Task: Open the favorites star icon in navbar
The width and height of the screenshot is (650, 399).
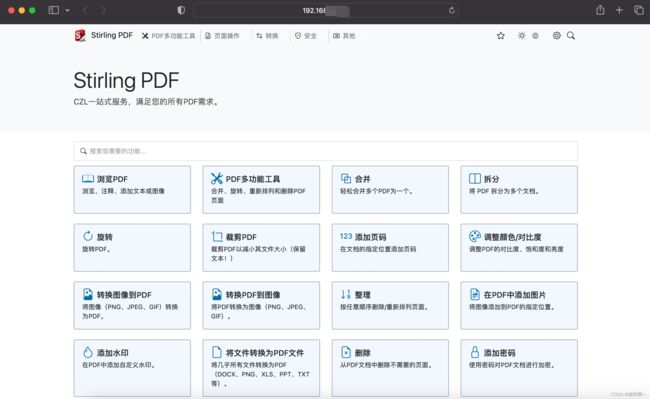Action: (x=501, y=36)
